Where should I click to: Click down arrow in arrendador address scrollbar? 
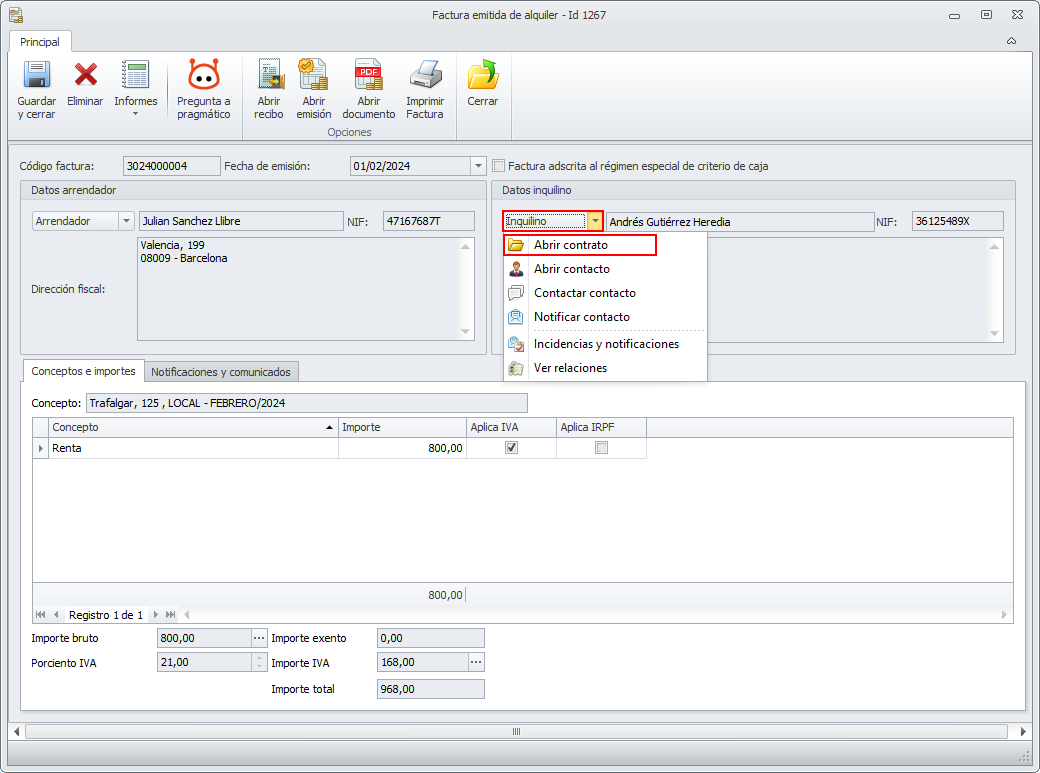(466, 332)
